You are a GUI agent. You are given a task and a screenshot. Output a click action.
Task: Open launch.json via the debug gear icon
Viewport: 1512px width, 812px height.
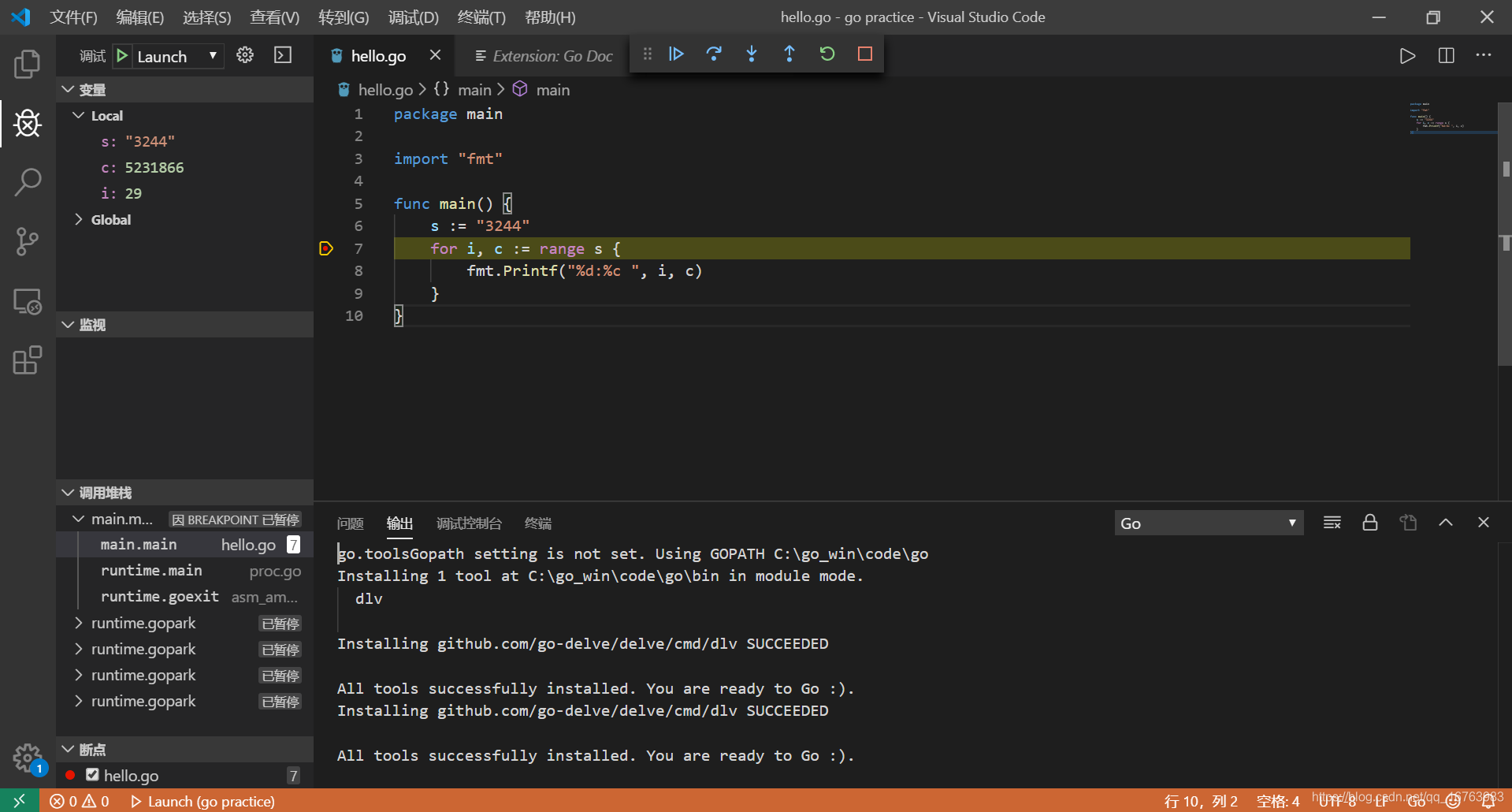click(244, 55)
